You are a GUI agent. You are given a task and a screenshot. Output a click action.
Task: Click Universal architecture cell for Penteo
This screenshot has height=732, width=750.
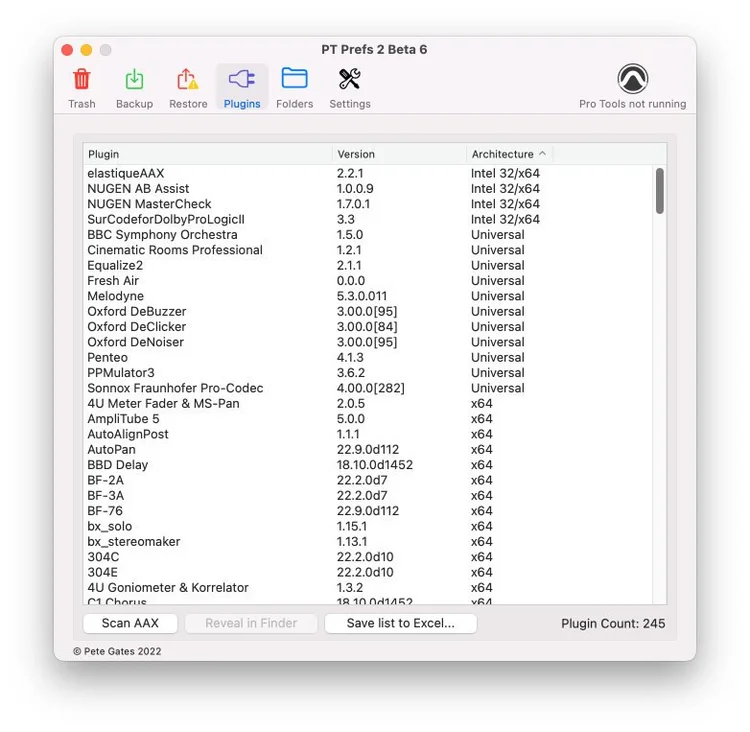(497, 357)
